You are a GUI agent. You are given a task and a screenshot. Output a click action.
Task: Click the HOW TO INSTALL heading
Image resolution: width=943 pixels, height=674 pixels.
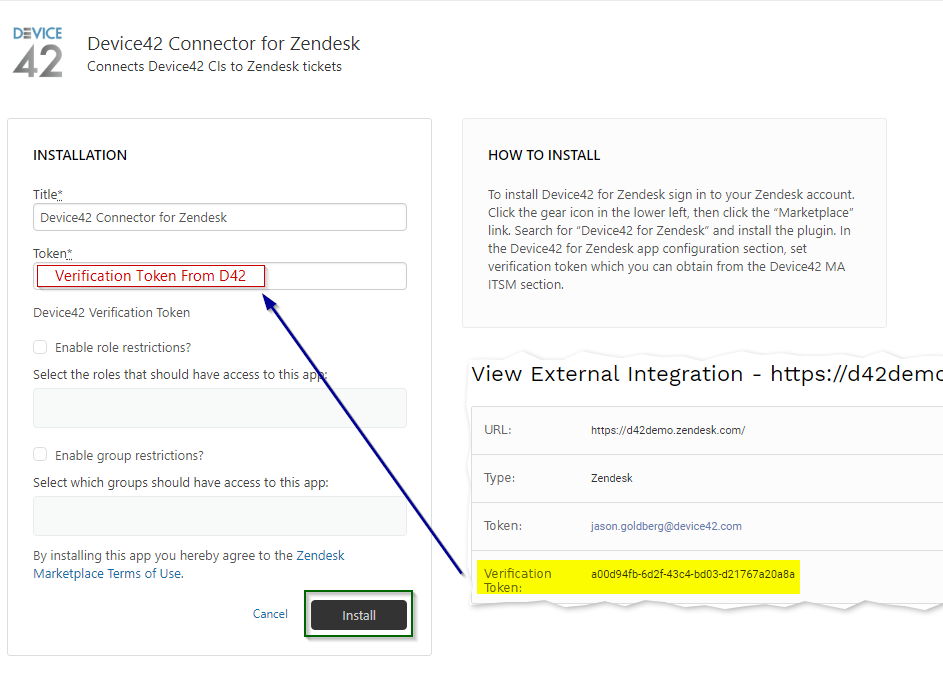(544, 155)
